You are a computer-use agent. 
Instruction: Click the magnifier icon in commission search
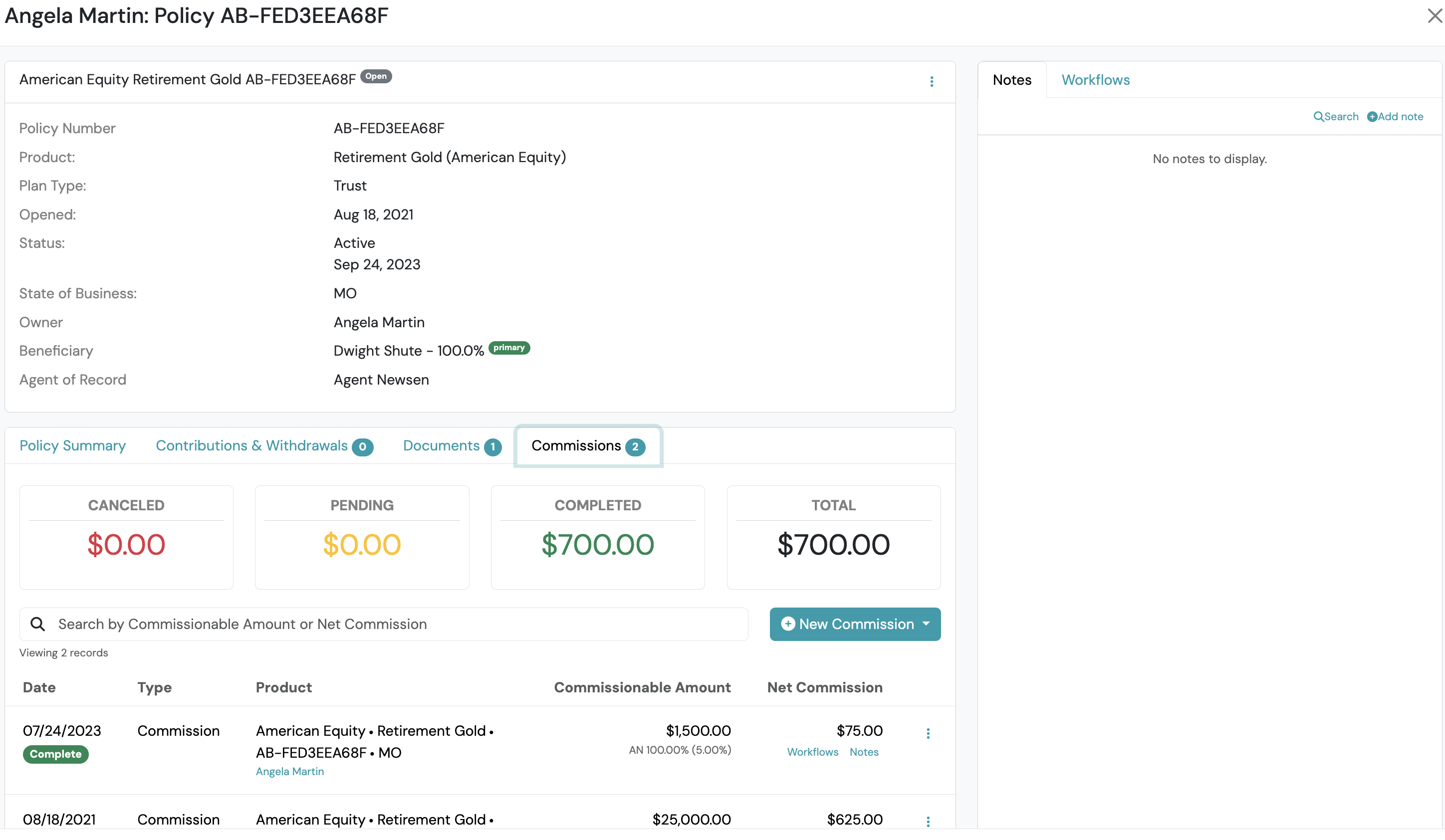click(x=38, y=624)
